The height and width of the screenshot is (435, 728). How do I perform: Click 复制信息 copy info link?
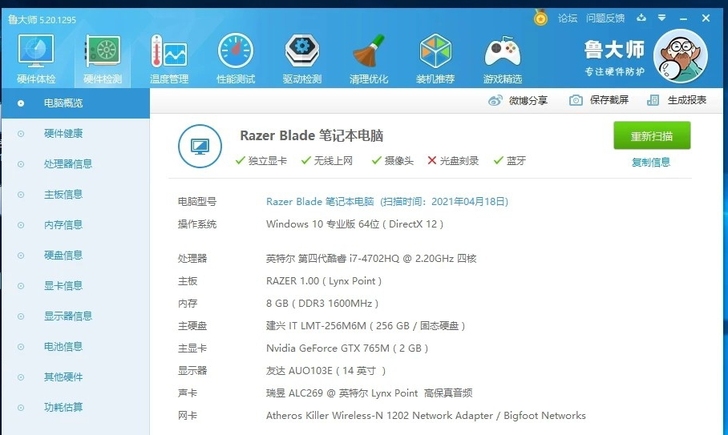[651, 162]
